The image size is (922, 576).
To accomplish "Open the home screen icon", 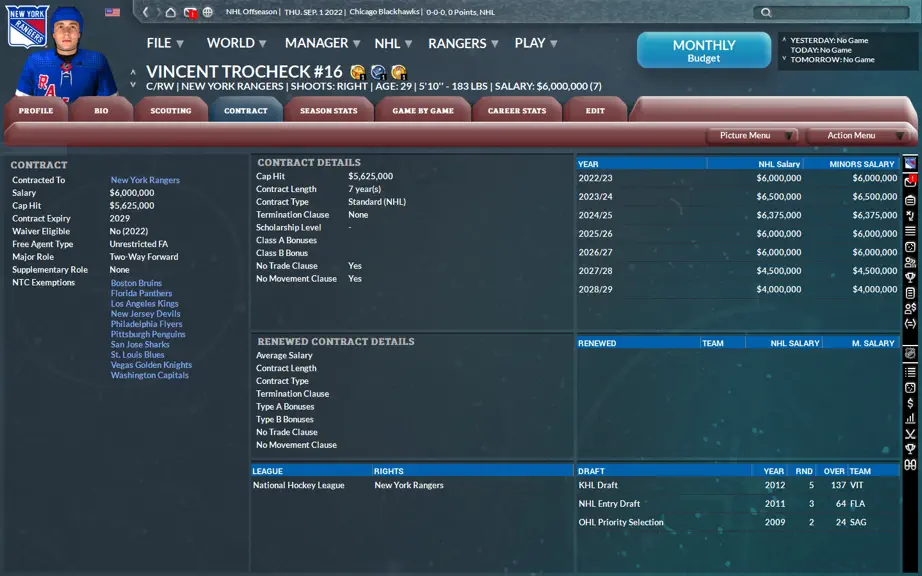I will tap(171, 12).
